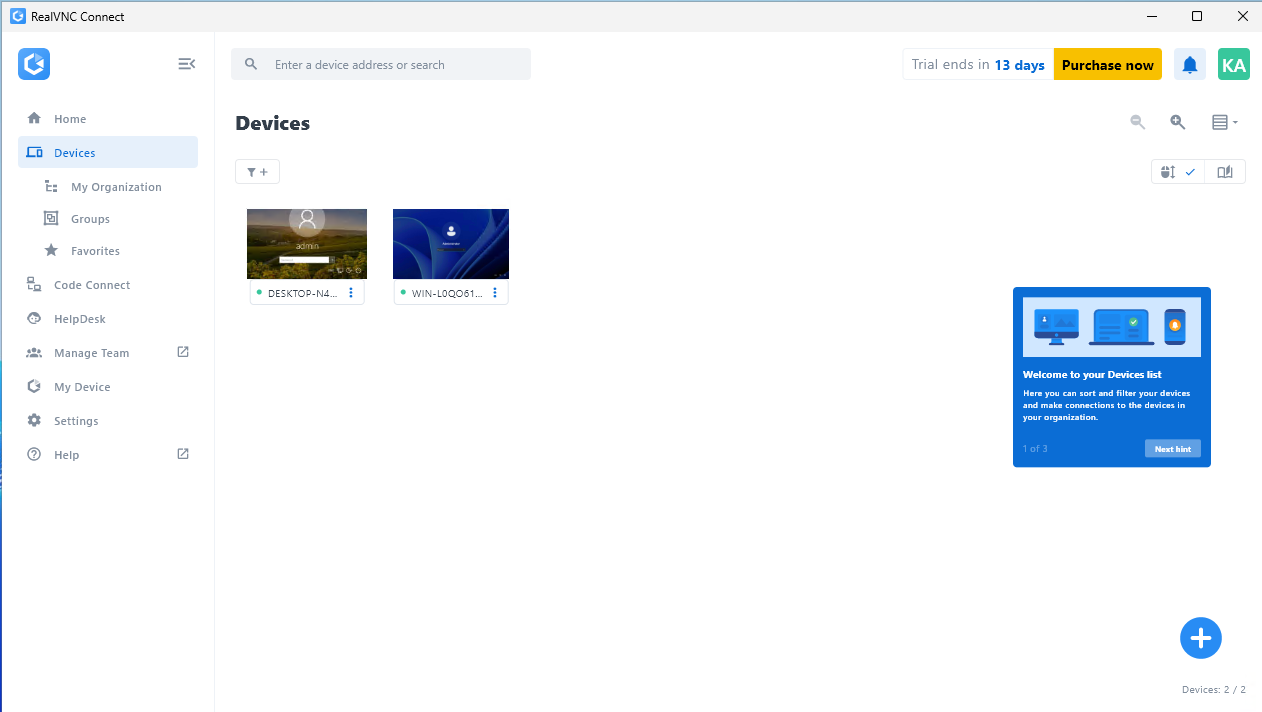
Task: Go to the Home menu item
Action: 70,118
